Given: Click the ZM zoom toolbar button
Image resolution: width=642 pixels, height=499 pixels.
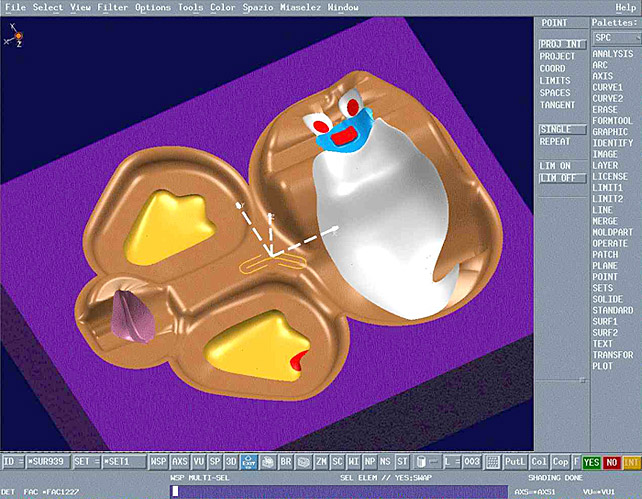Looking at the screenshot, I should coord(321,462).
